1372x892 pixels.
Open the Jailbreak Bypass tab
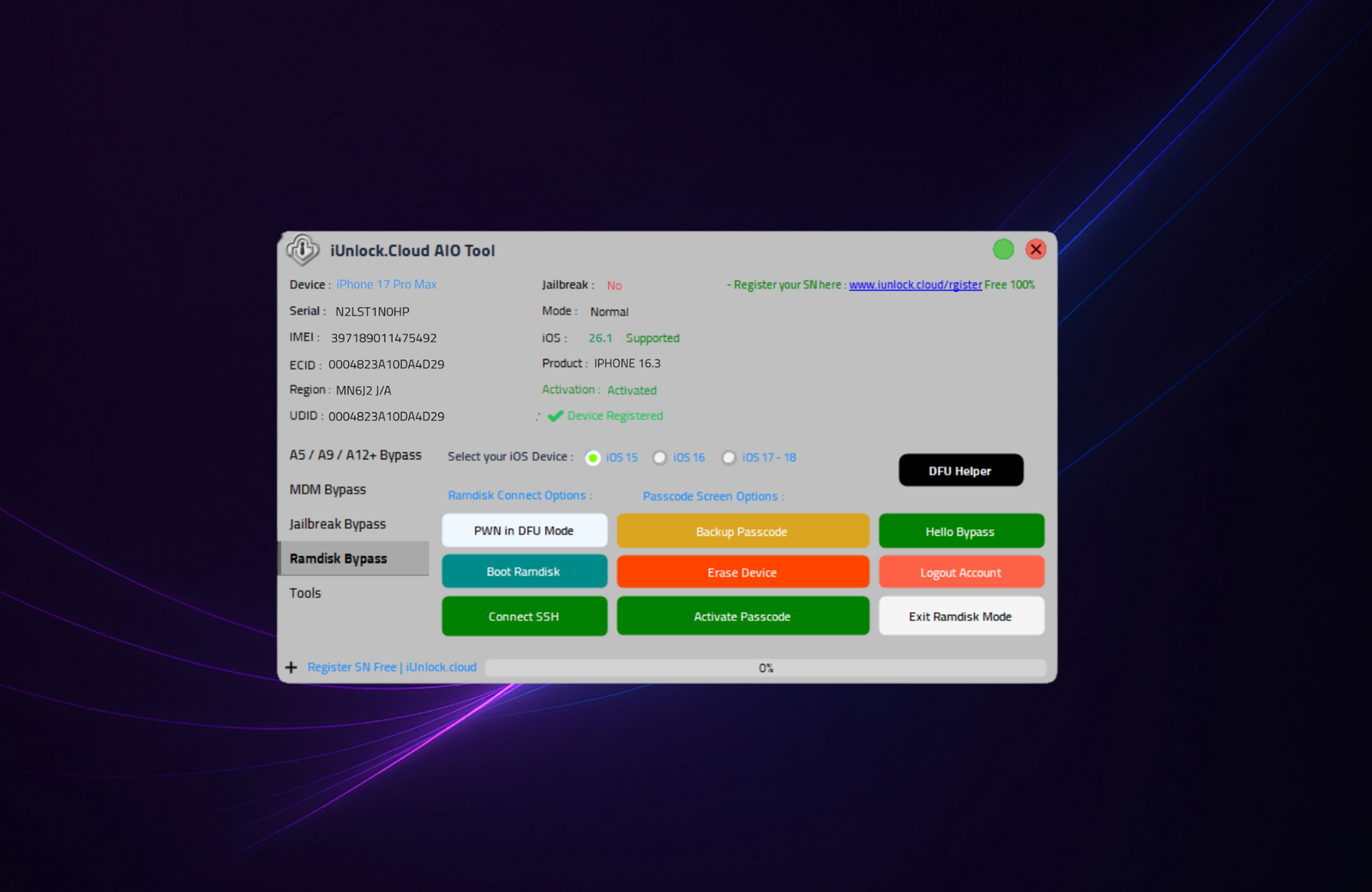click(x=355, y=524)
